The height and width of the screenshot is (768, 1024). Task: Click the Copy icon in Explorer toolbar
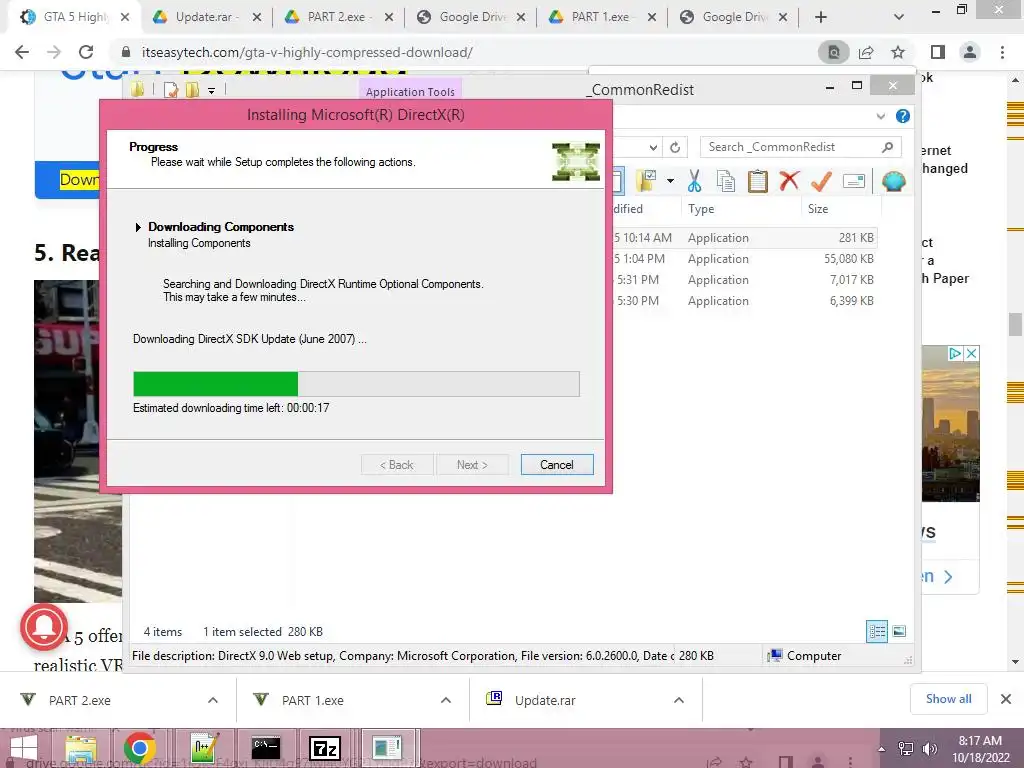coord(726,181)
